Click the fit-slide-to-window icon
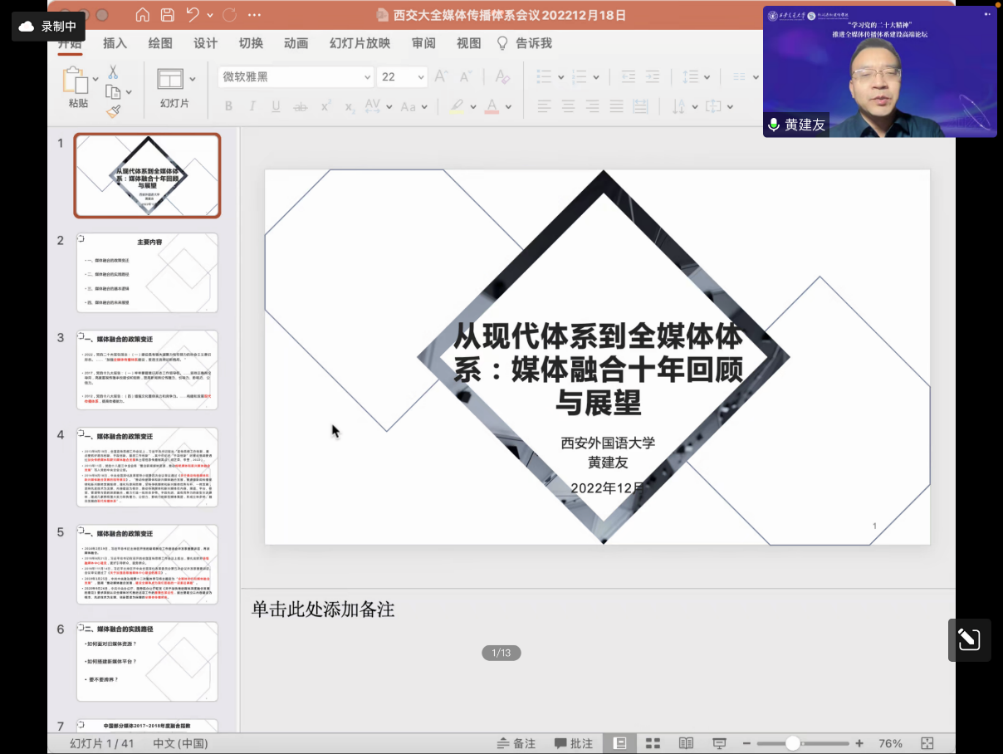Screen dimensions: 1003x754 pyautogui.click(x=927, y=743)
